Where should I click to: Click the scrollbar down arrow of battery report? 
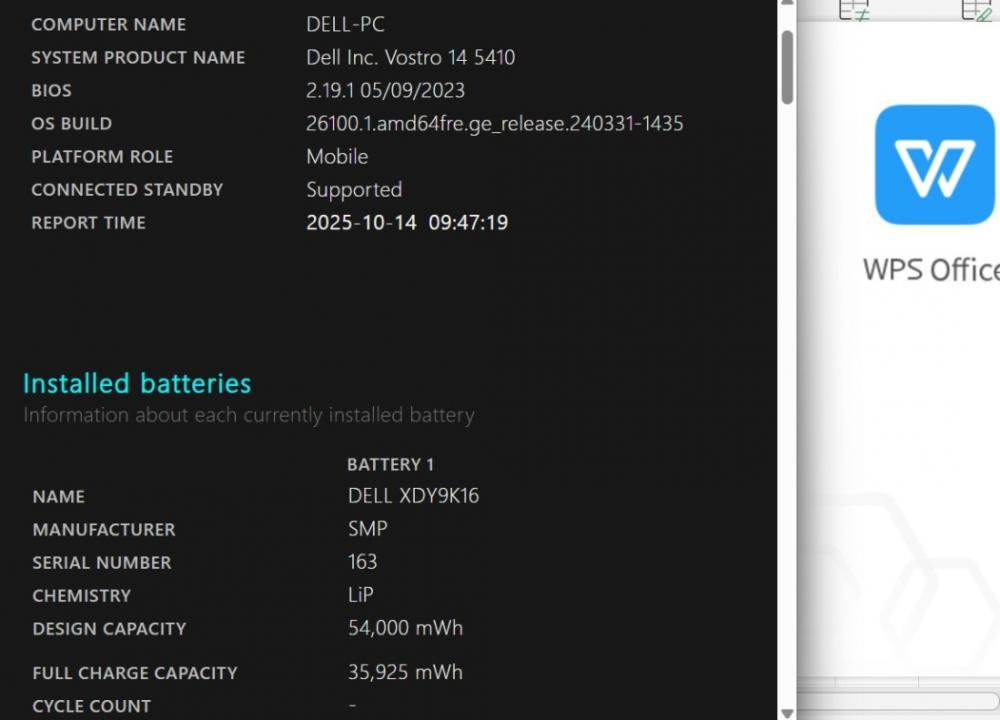point(787,714)
